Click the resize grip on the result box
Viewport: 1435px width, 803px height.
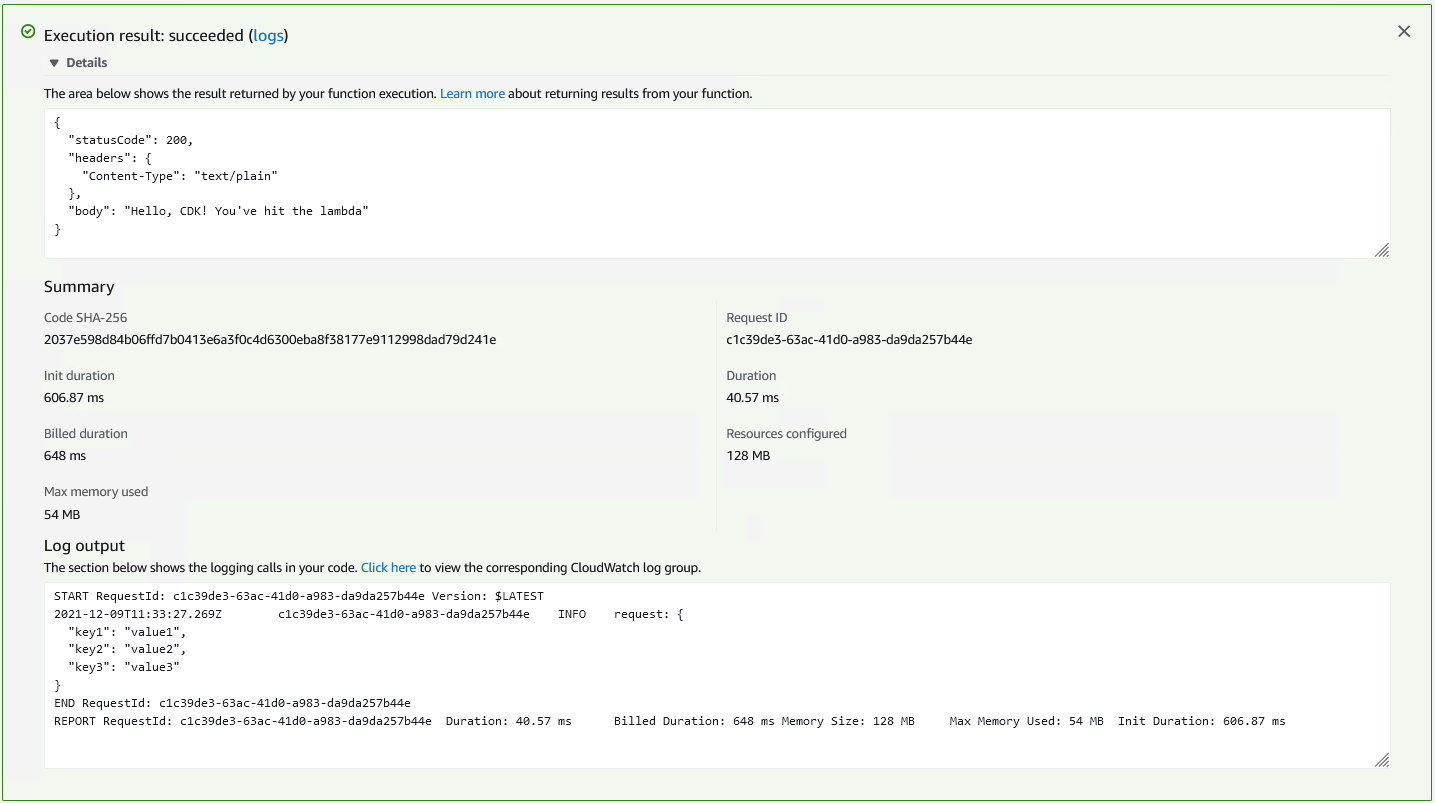tap(1382, 248)
